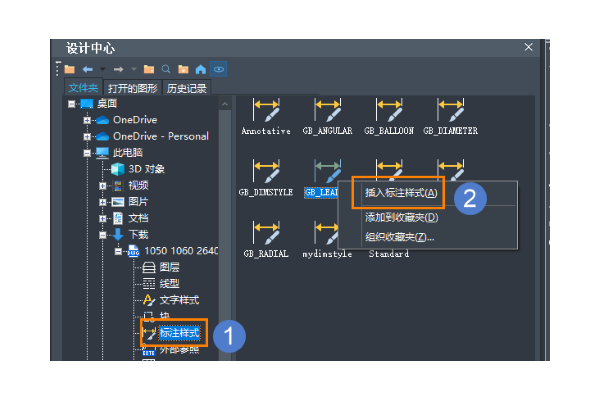Select the 标注样式 tree item
600x400 pixels.
(x=180, y=333)
